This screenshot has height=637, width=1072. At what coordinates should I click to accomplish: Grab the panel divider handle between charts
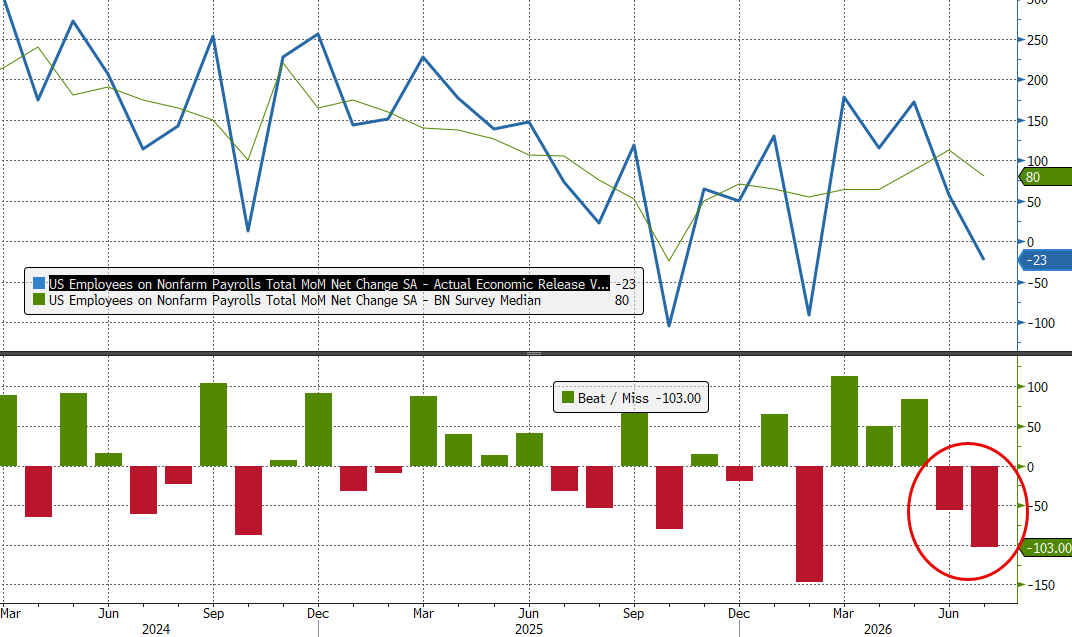point(534,353)
